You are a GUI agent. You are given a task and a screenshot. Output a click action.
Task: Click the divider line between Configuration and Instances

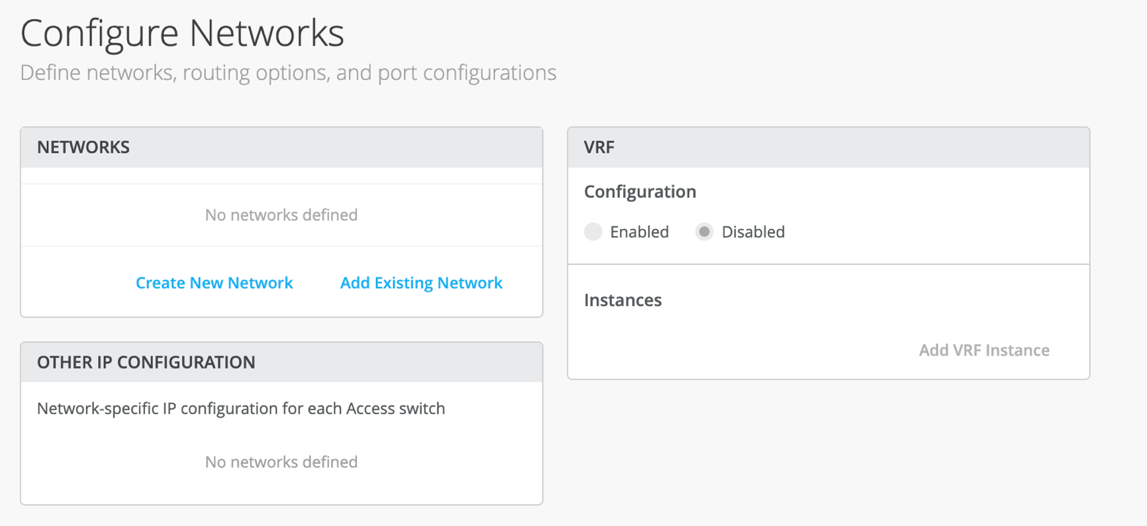828,264
